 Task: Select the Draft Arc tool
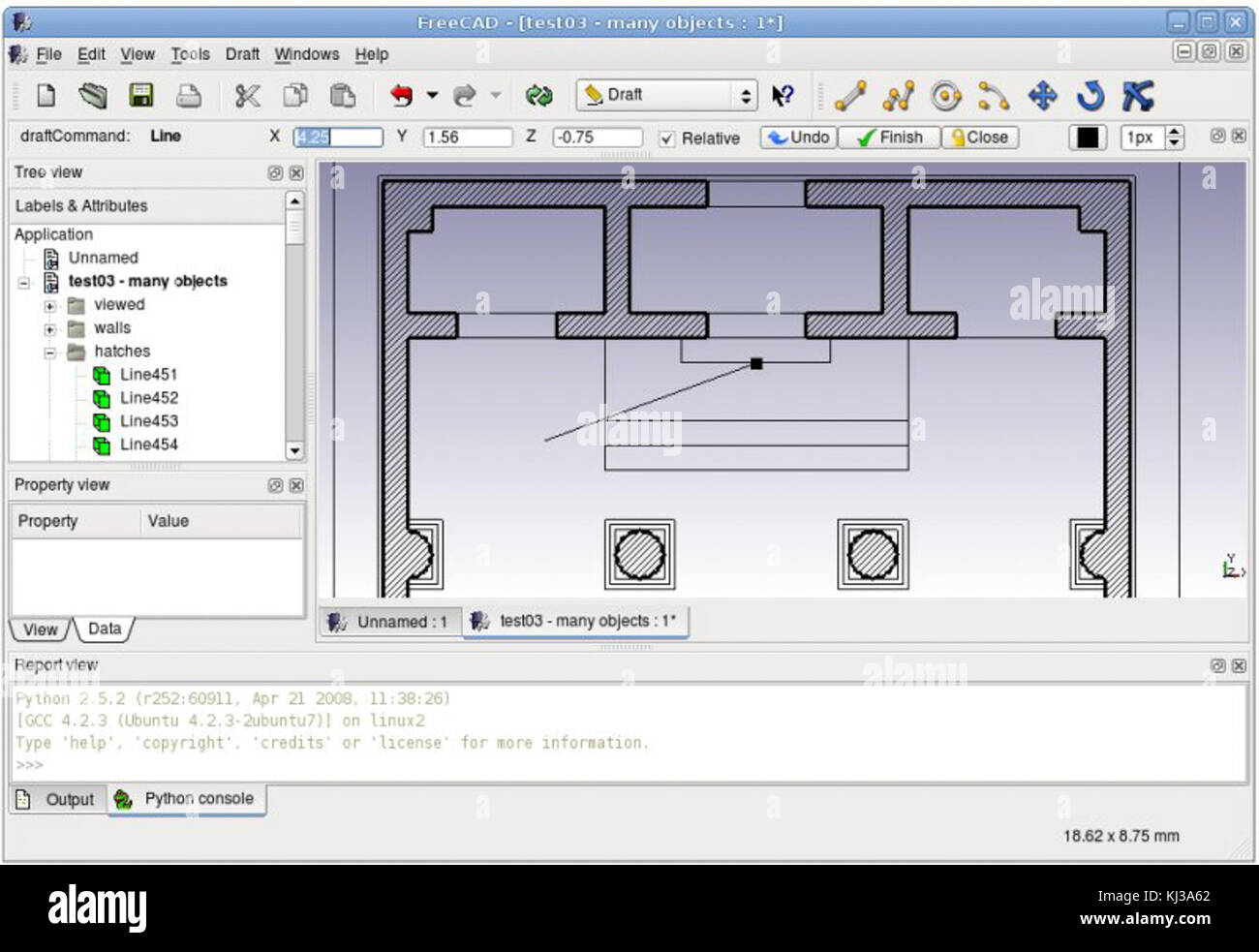[994, 95]
